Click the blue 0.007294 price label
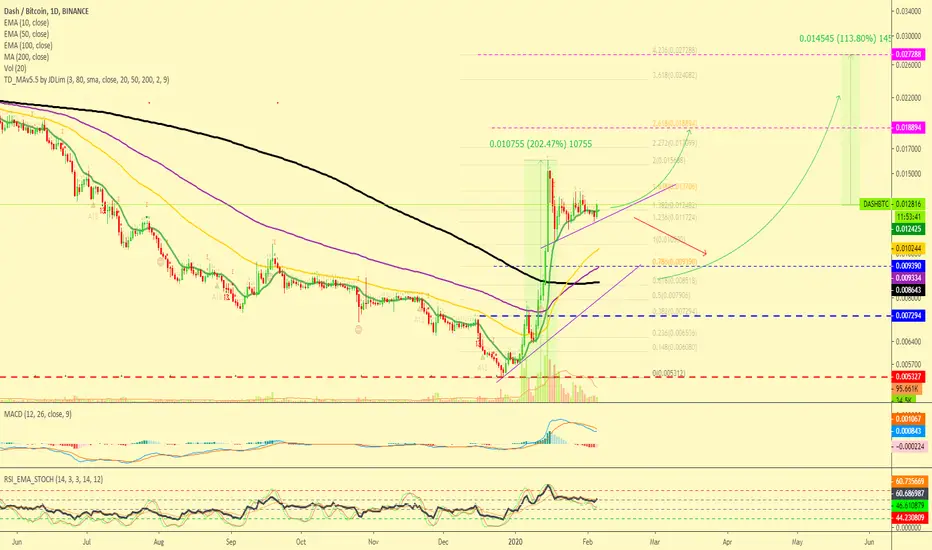Viewport: 932px width, 550px height. [x=909, y=315]
